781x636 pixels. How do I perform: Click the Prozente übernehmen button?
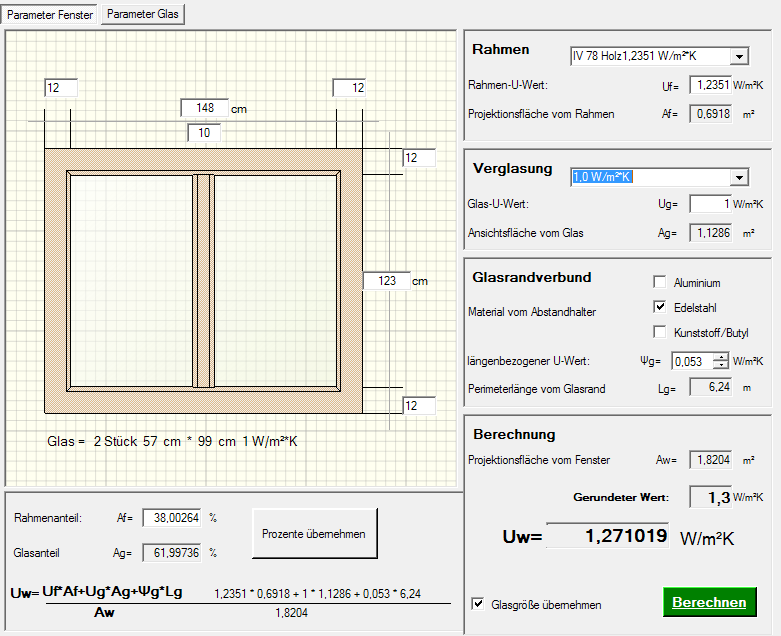314,534
